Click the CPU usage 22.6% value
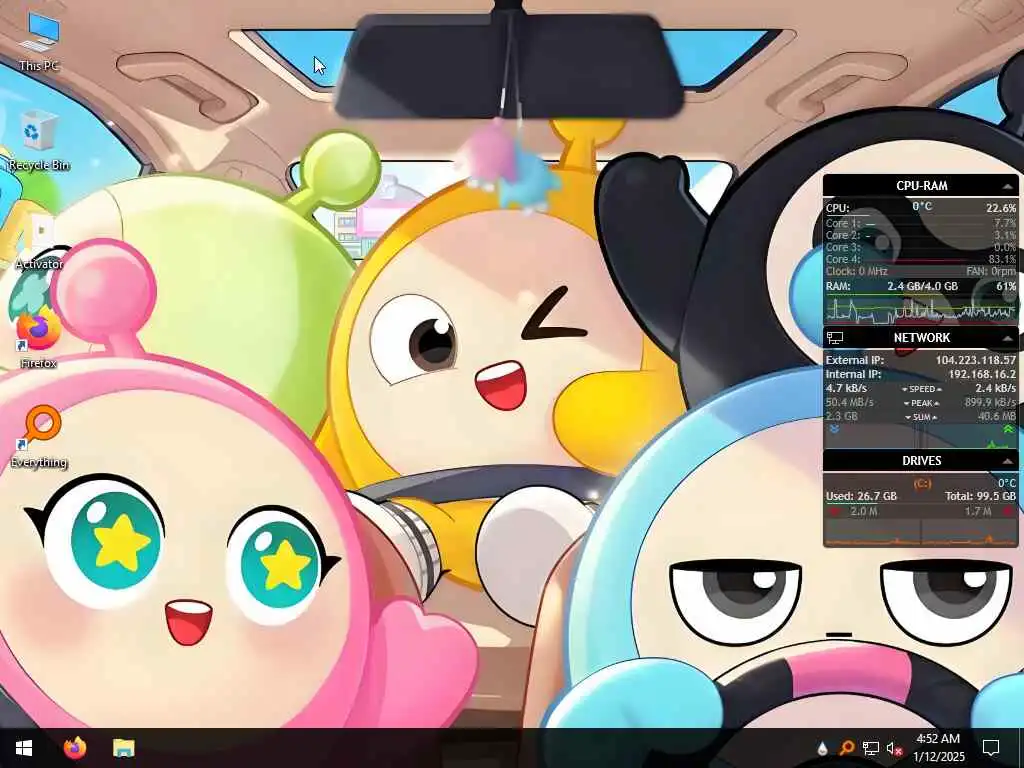 [1001, 208]
